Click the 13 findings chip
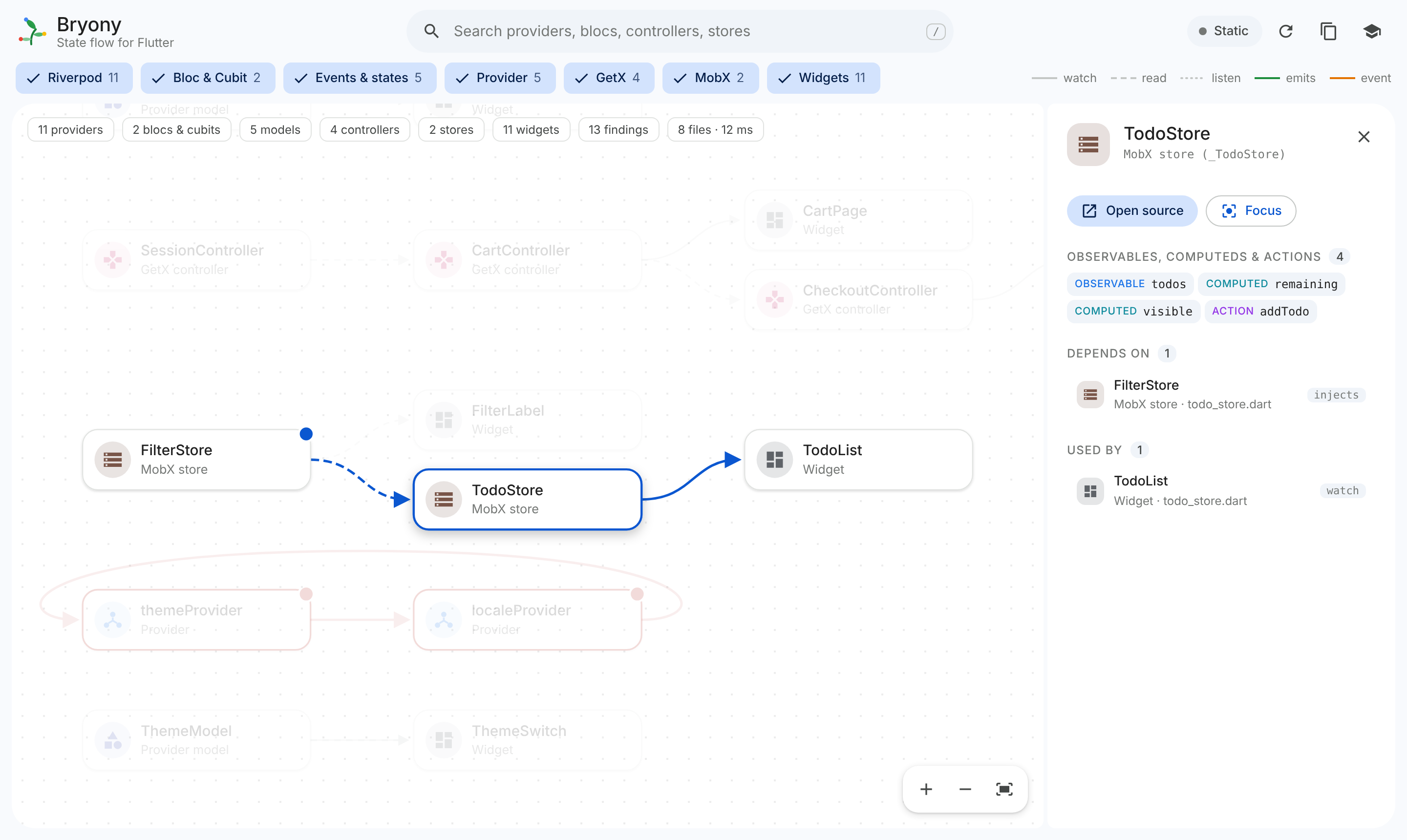 [618, 129]
